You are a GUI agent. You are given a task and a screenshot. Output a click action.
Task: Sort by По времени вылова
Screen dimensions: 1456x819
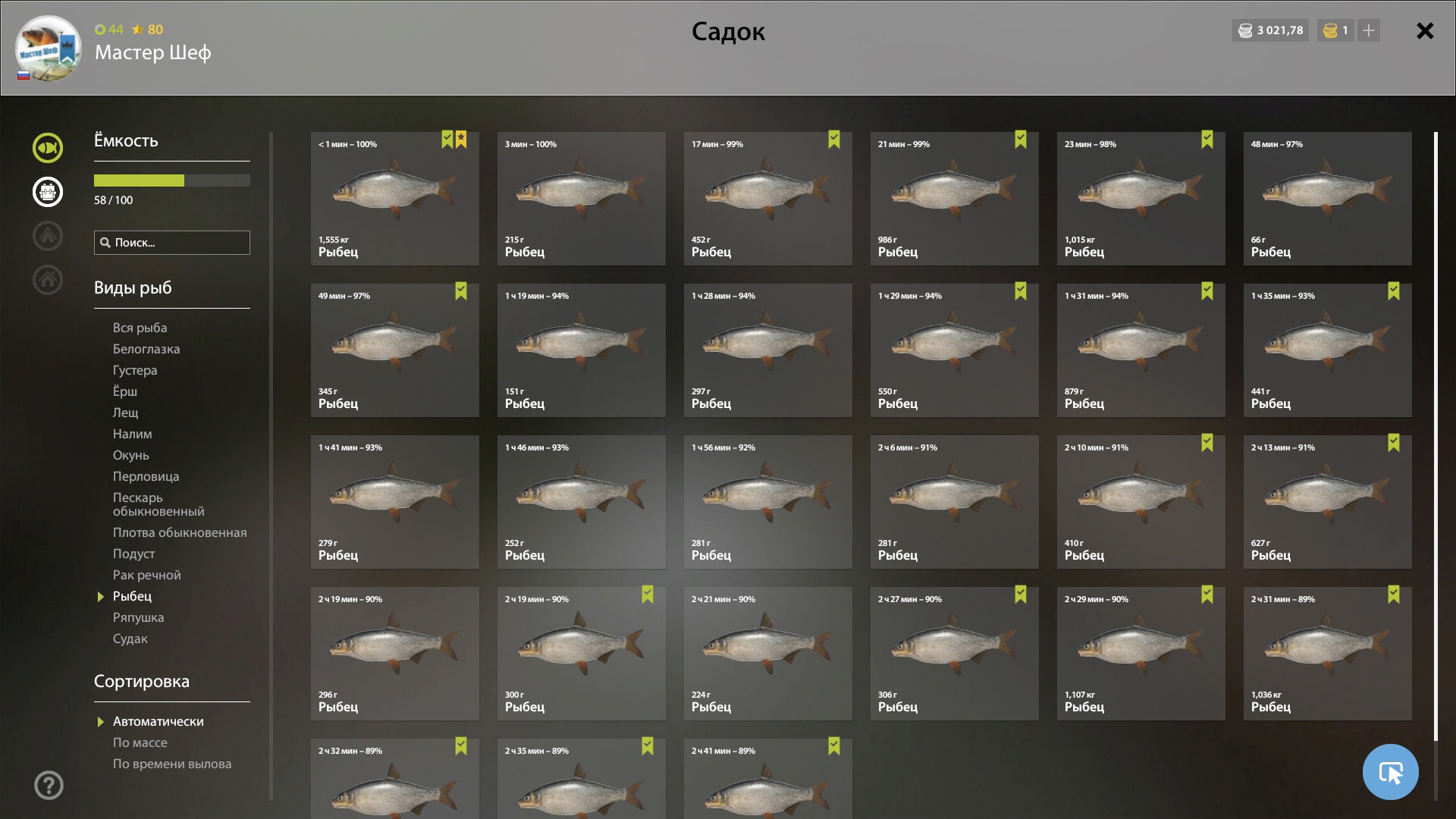tap(172, 764)
